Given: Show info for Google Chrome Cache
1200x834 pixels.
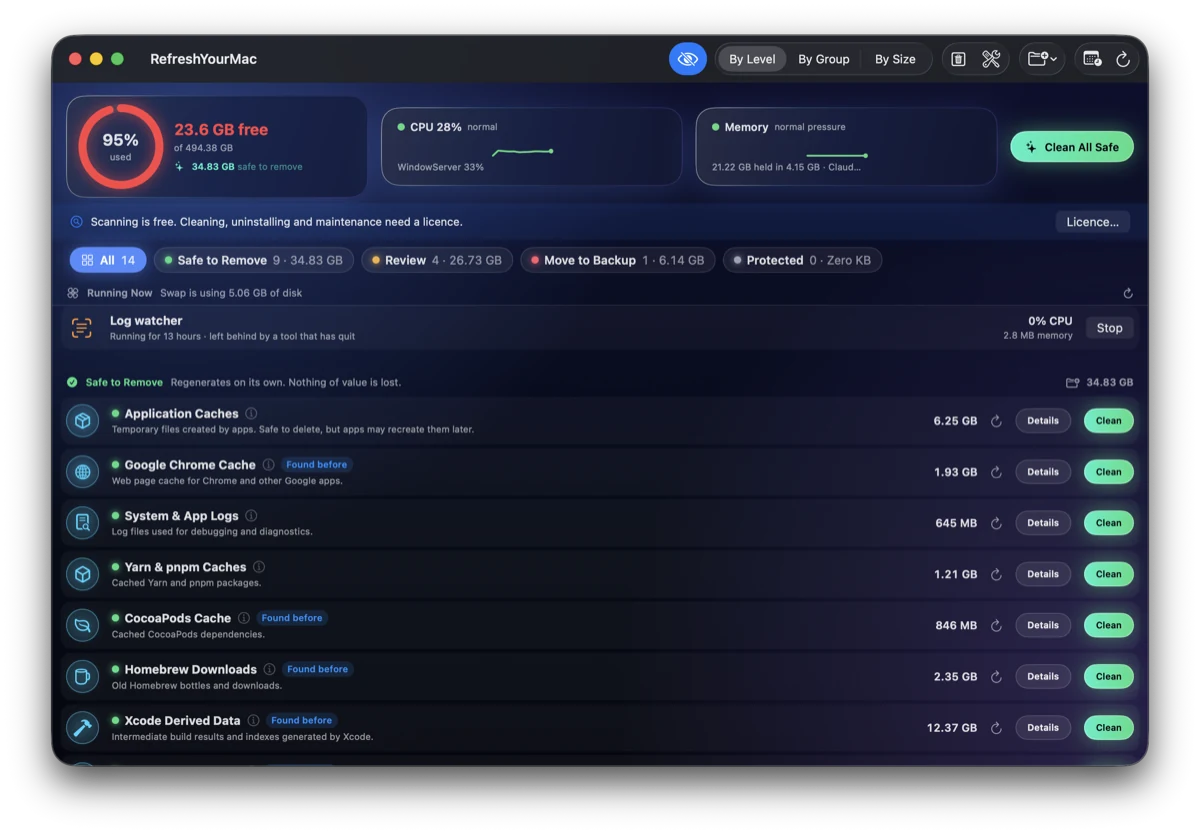Looking at the screenshot, I should pos(268,465).
